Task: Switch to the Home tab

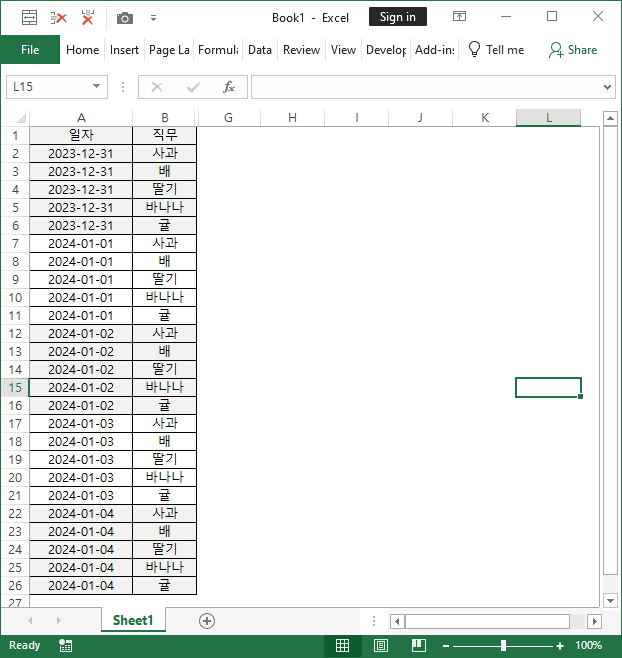Action: (82, 50)
